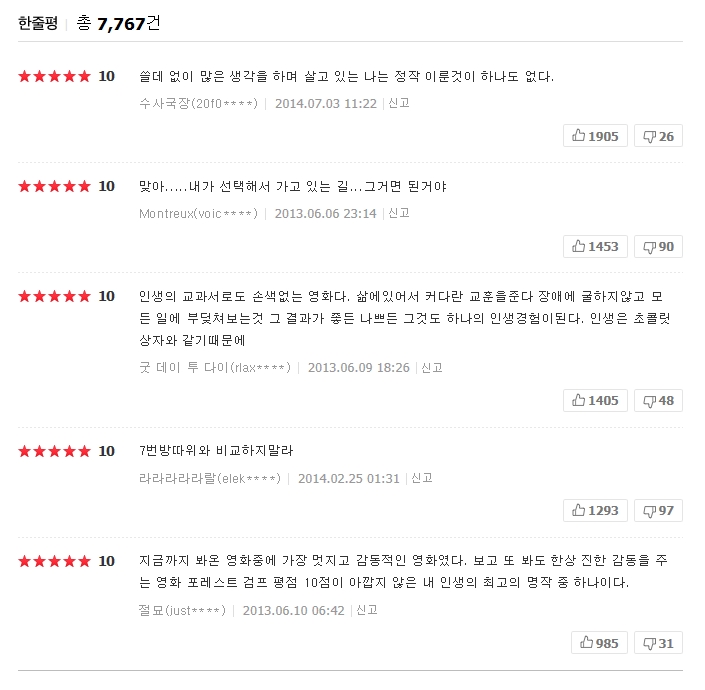Open reviewer 절묘(just****) profile
The width and height of the screenshot is (705, 690).
click(182, 610)
